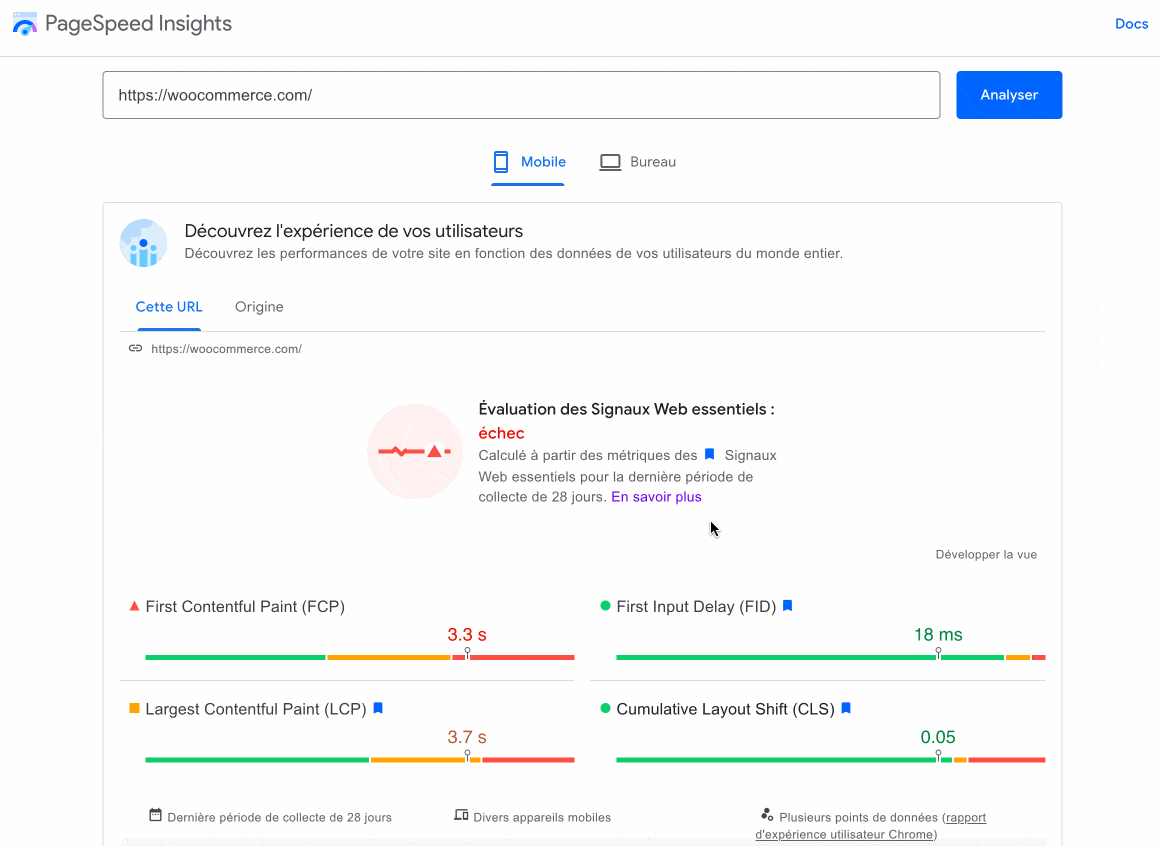Viewport: 1160px width, 846px height.
Task: Click the 3.3 s FCP value
Action: (467, 634)
